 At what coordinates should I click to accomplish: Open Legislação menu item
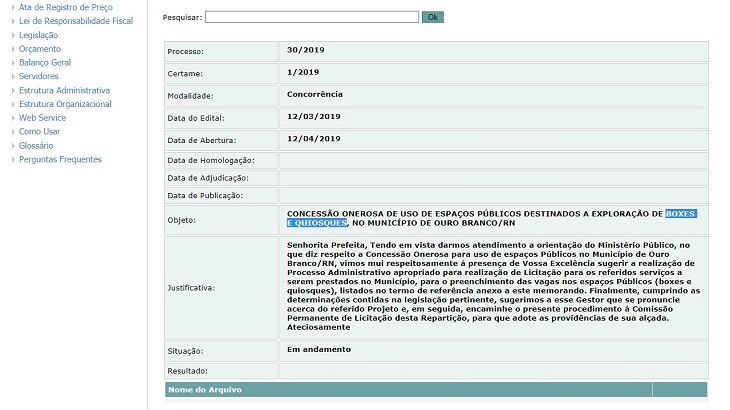click(39, 35)
